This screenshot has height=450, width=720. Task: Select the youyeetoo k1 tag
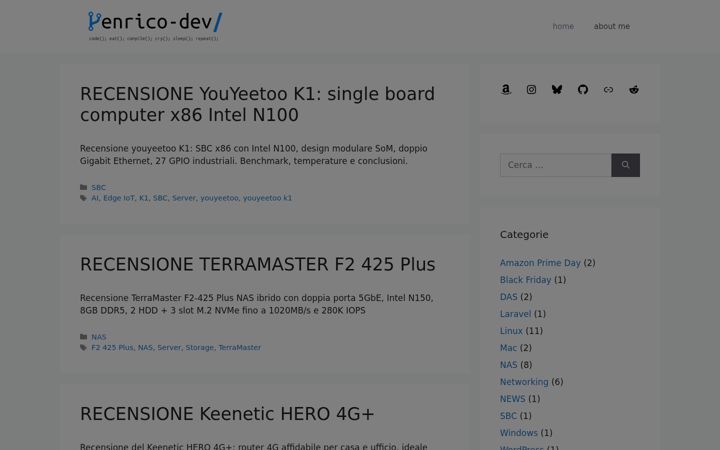point(267,198)
